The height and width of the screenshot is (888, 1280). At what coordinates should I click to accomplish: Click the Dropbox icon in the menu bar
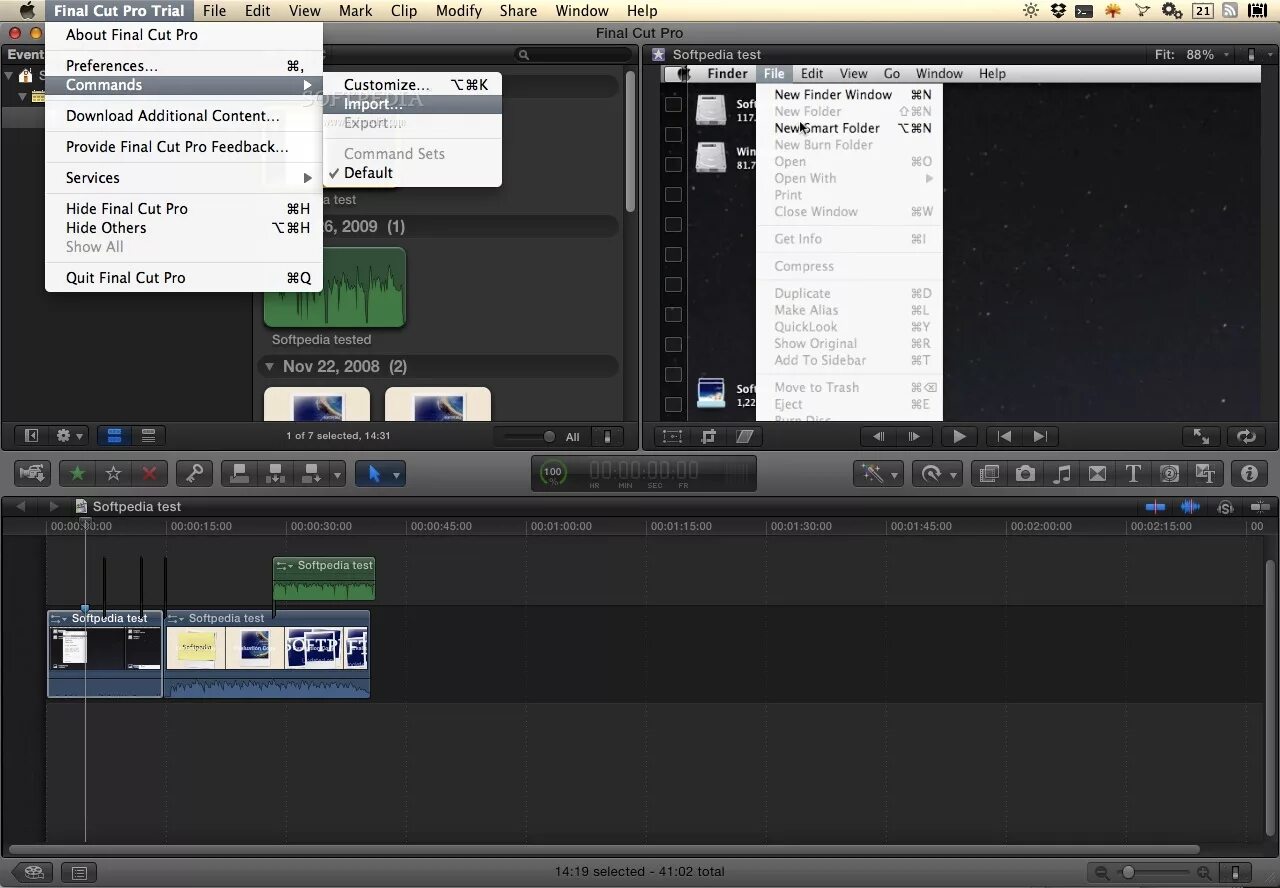(1058, 11)
